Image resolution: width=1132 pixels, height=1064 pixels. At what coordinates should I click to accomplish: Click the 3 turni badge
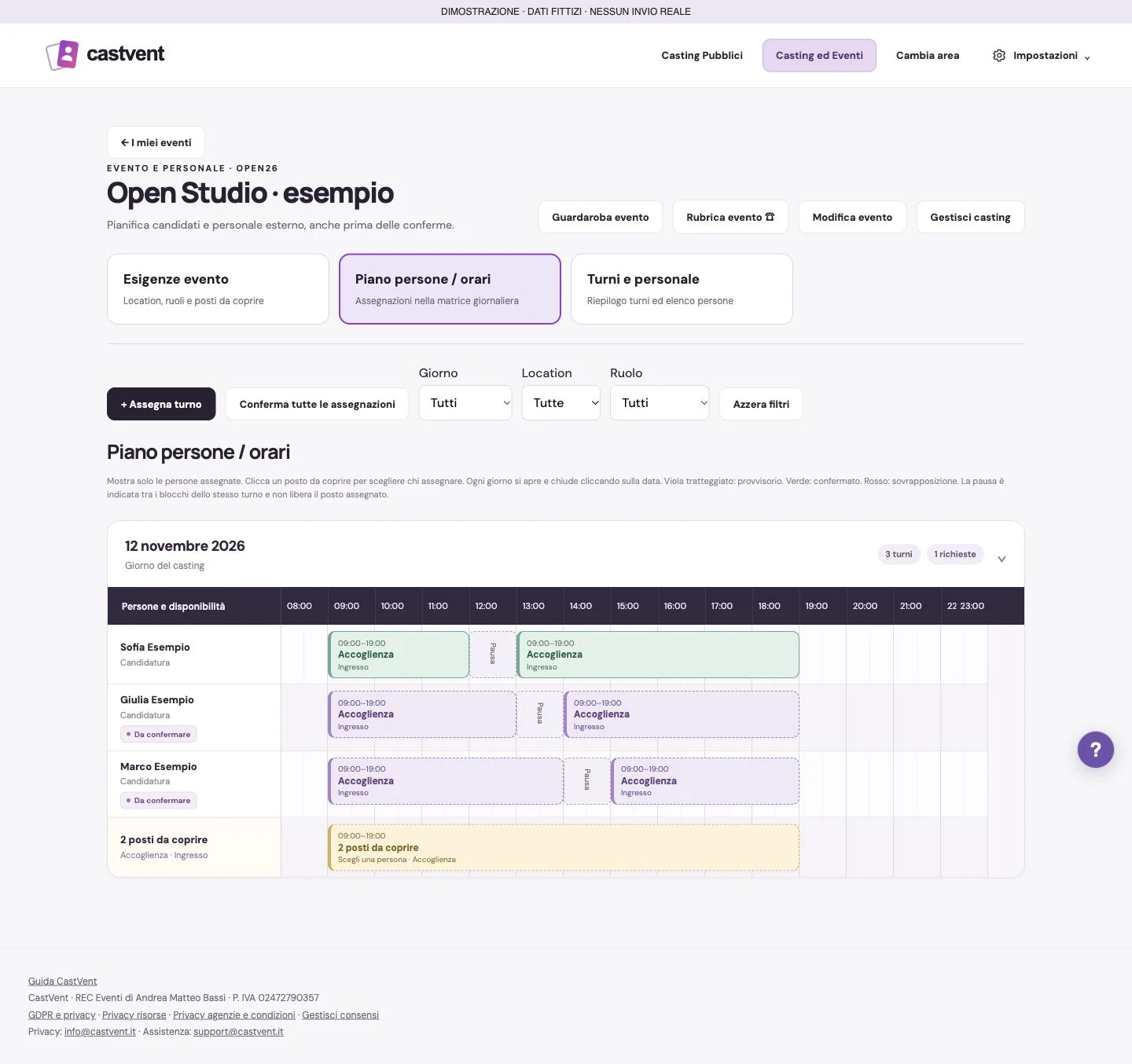(x=899, y=554)
